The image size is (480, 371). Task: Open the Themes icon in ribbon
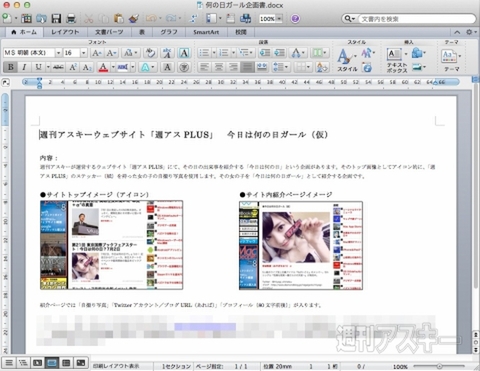[x=449, y=56]
